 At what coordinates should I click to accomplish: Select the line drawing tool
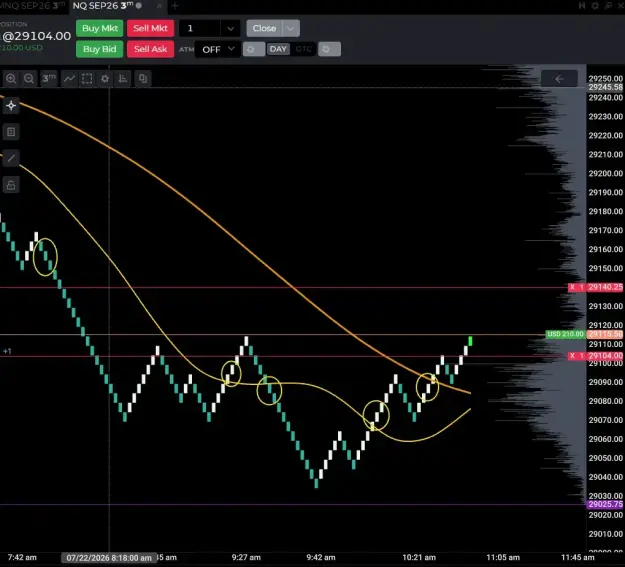11,158
